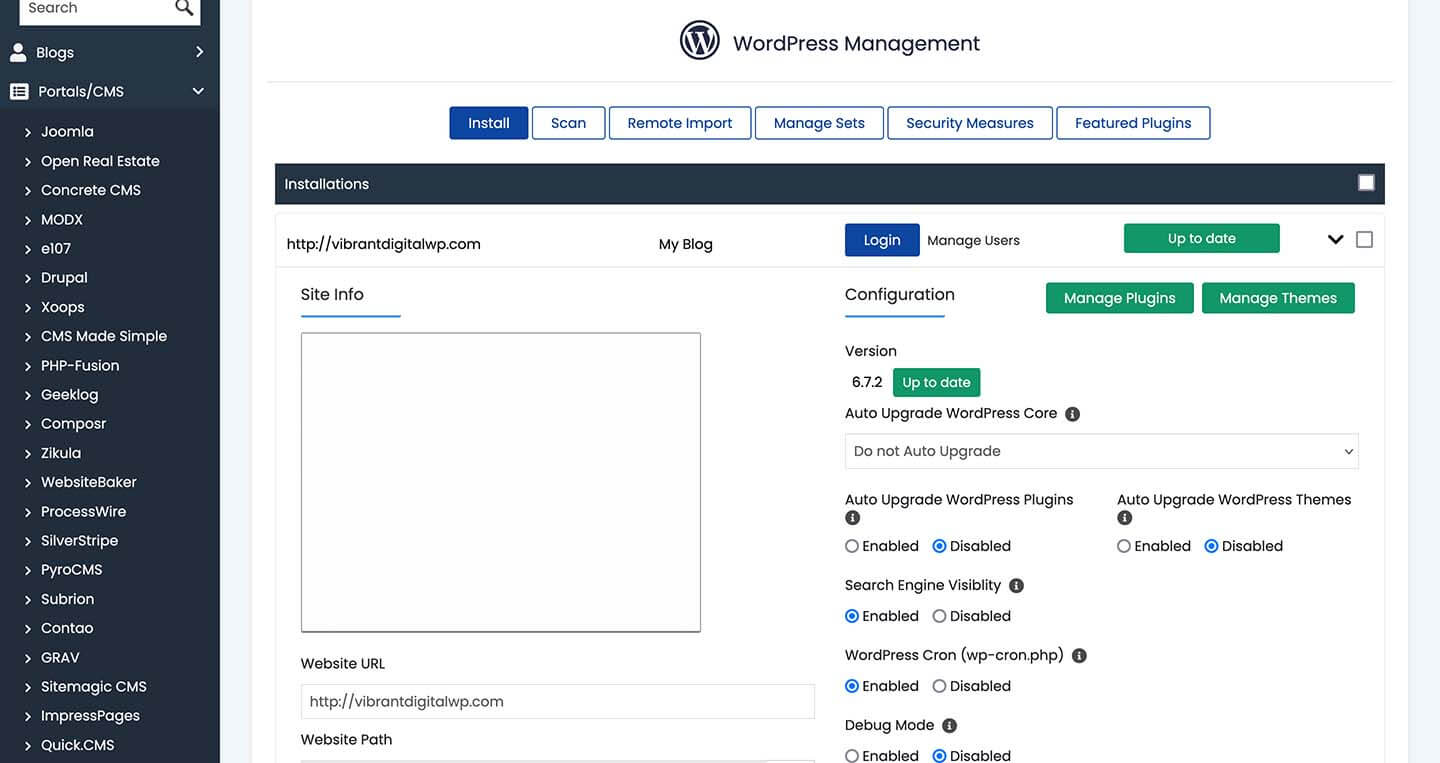The image size is (1440, 763).
Task: Click the Blogs person icon
Action: [x=18, y=52]
